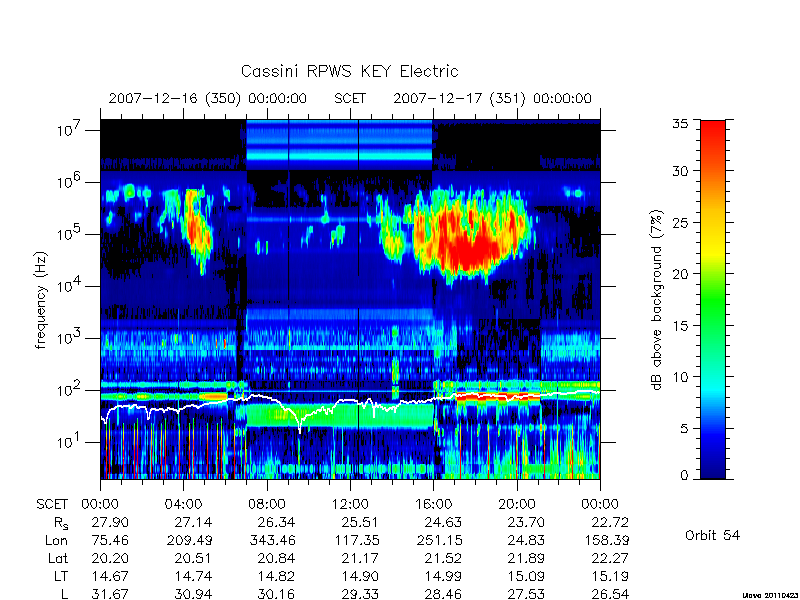
Task: Select the start date '2007-12-16 (350) 00:00:00'
Action: point(208,98)
